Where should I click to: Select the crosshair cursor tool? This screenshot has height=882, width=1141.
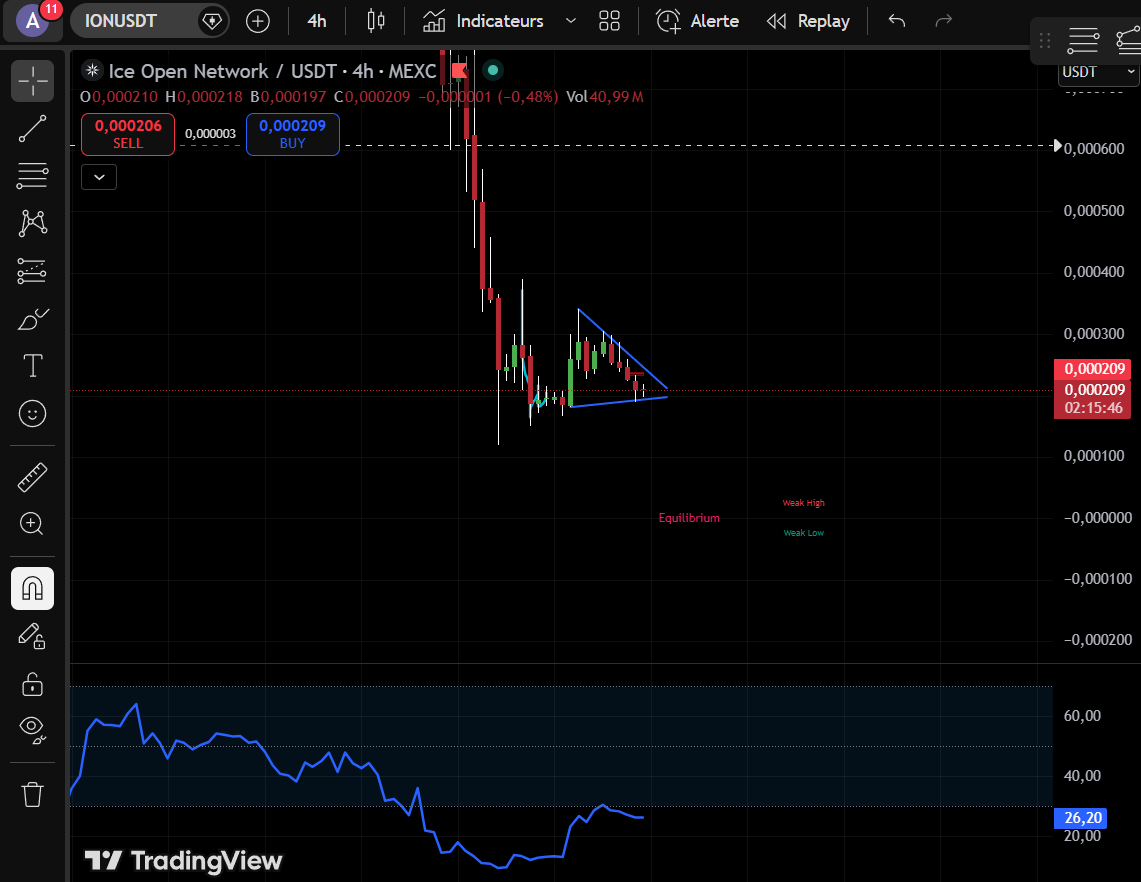[32, 81]
